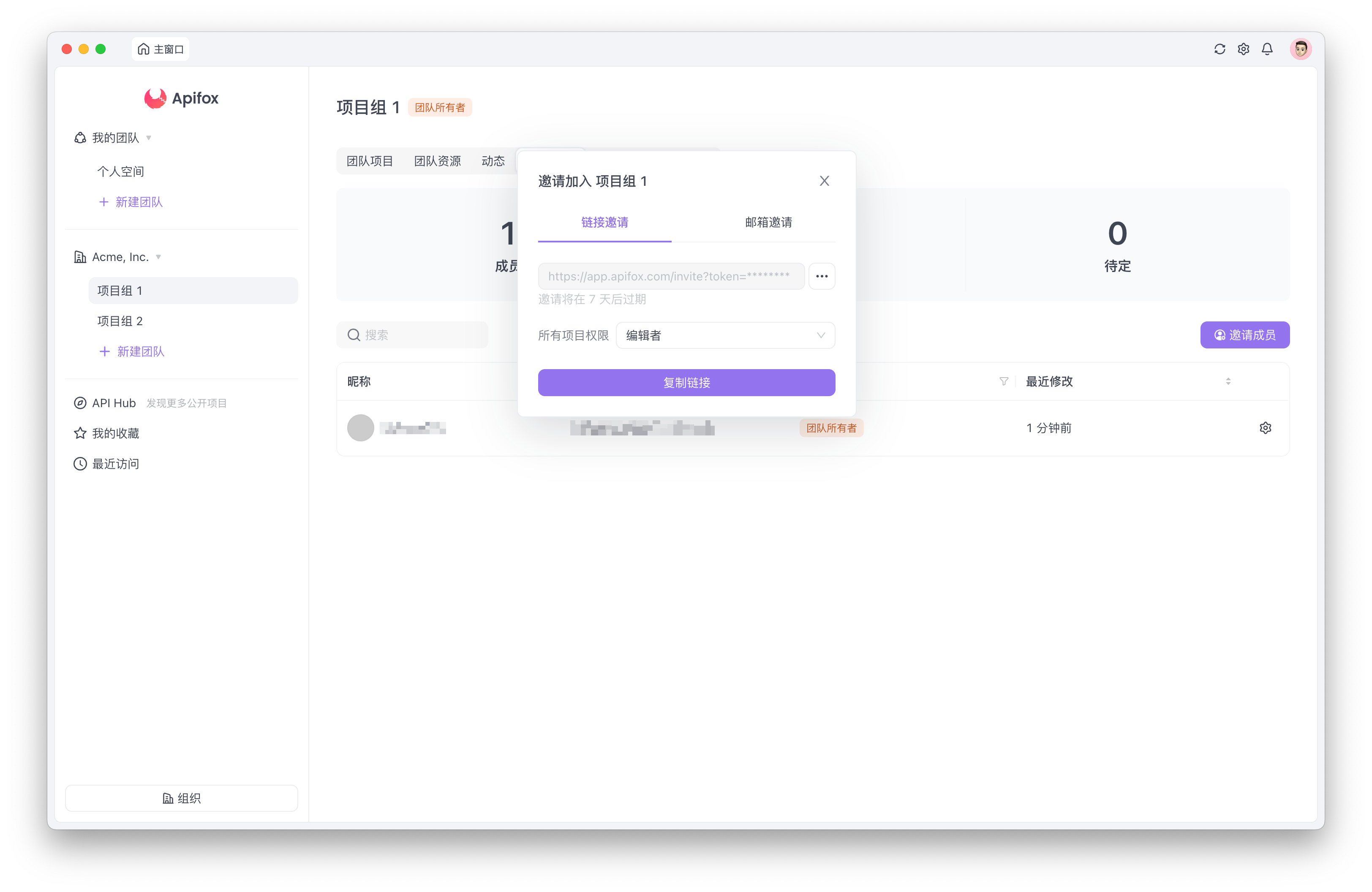This screenshot has width=1372, height=892.
Task: Open the 动态 tab
Action: click(492, 161)
